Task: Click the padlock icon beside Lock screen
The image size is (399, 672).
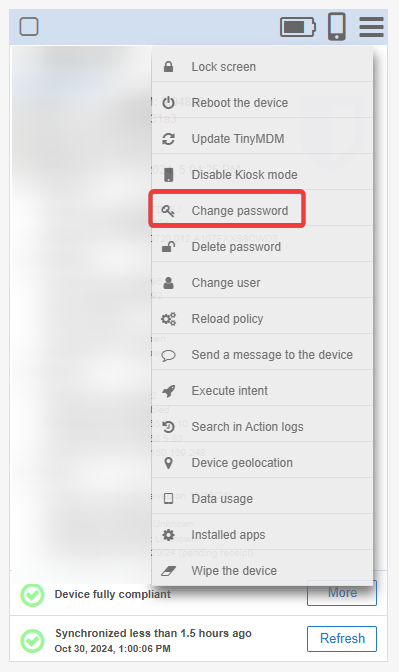Action: coord(168,67)
